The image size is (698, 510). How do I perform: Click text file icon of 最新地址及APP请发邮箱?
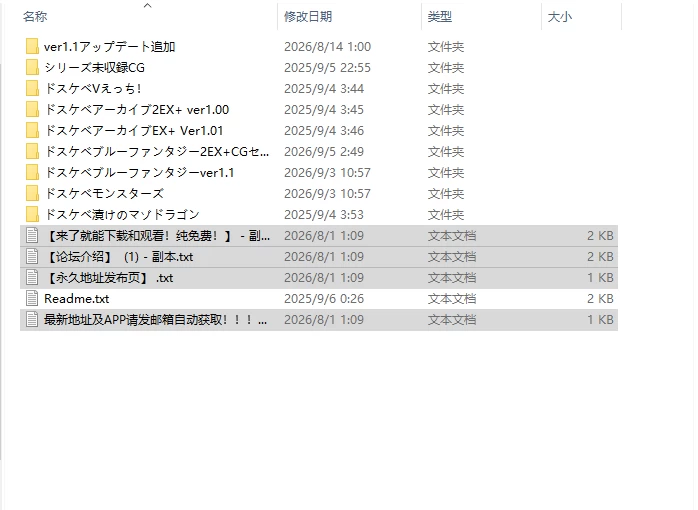point(32,320)
